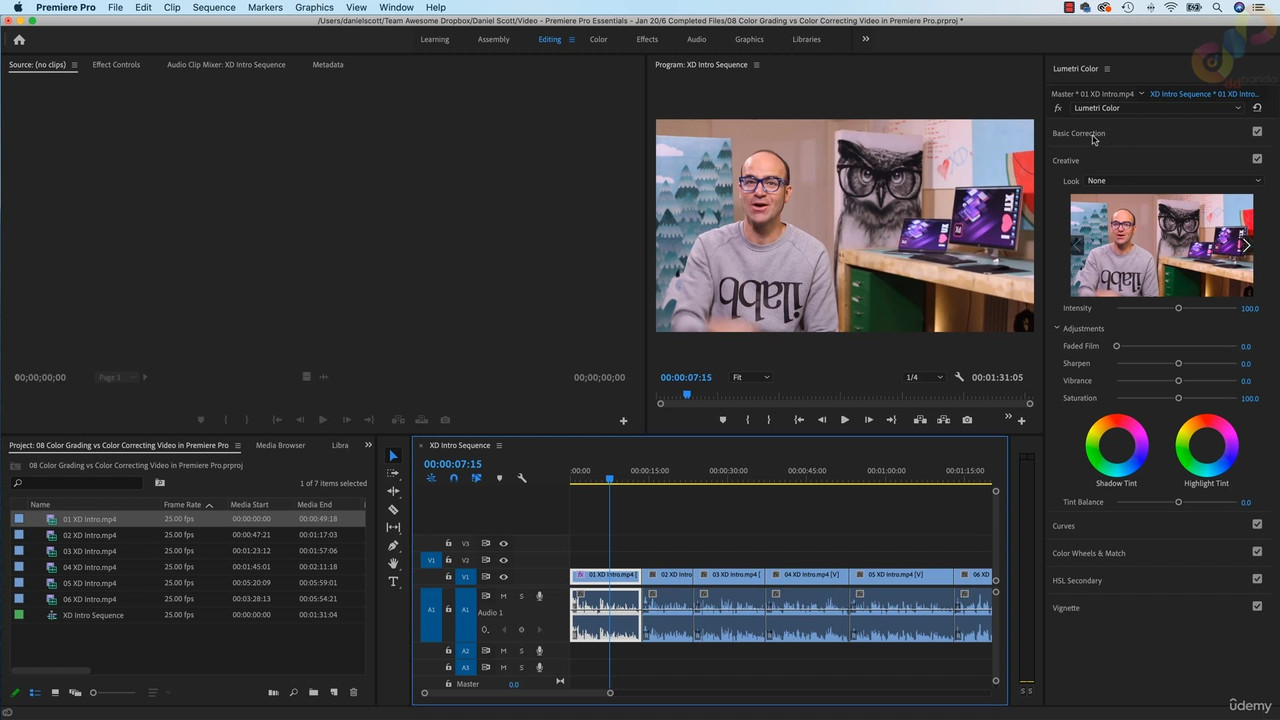Open the Markers menu
This screenshot has width=1280, height=720.
(x=265, y=7)
